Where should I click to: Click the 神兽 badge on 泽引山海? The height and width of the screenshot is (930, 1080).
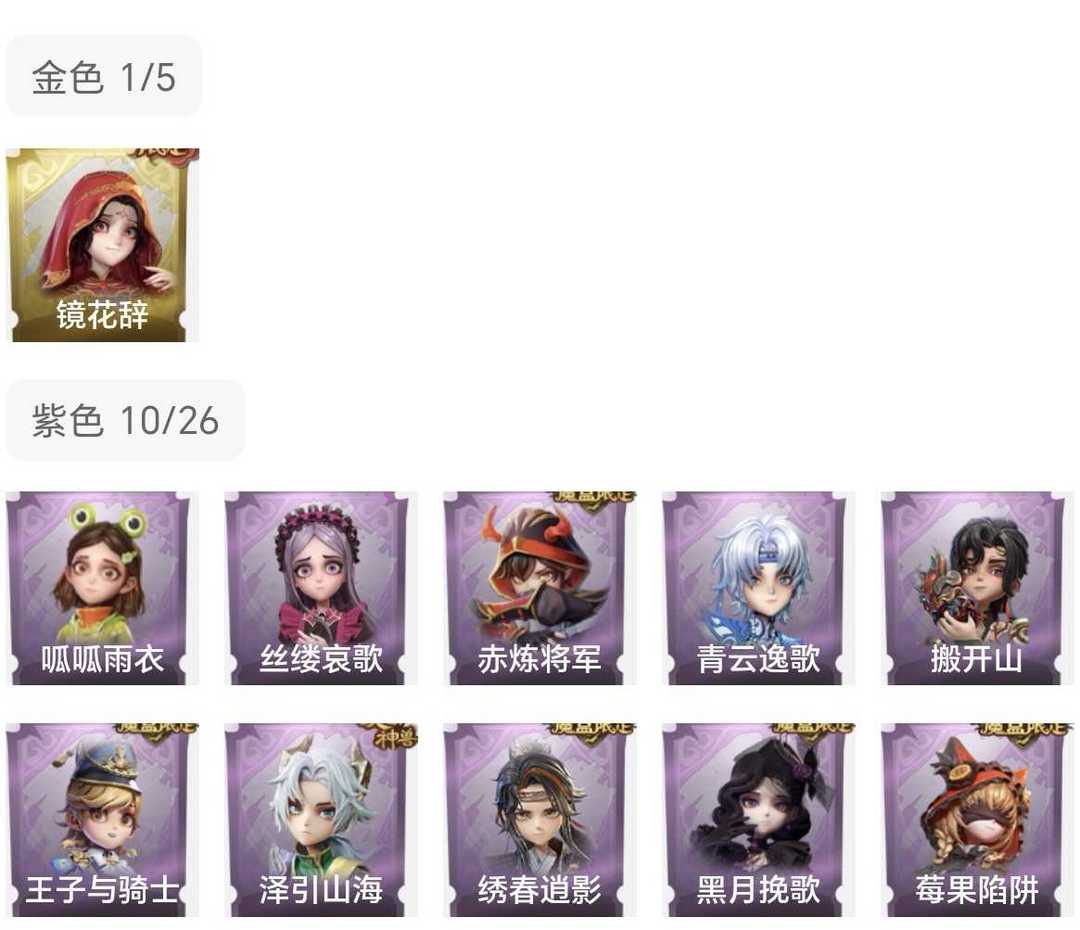click(x=395, y=736)
